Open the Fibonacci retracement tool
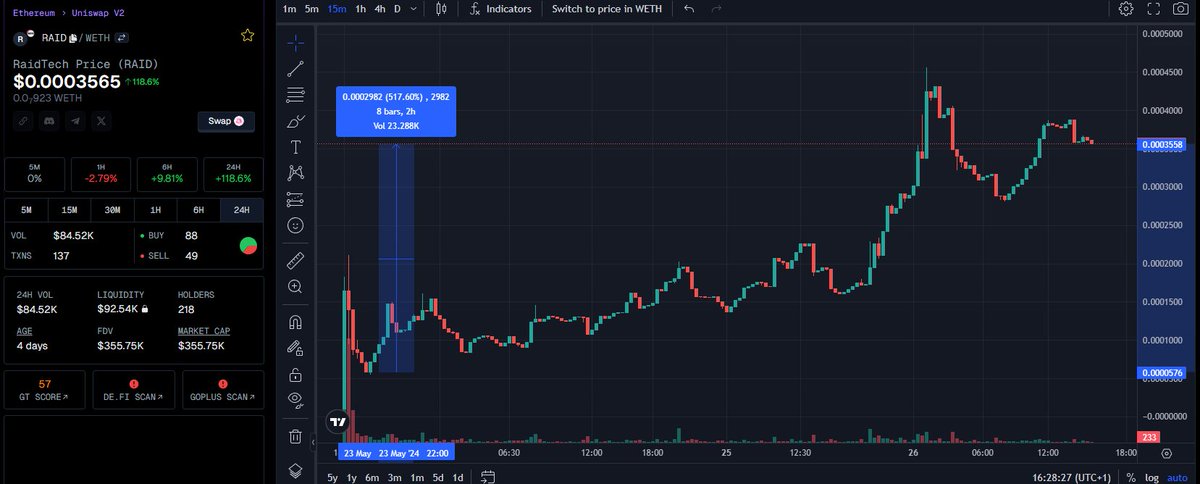Screen dimensions: 1200x484 pyautogui.click(x=295, y=95)
